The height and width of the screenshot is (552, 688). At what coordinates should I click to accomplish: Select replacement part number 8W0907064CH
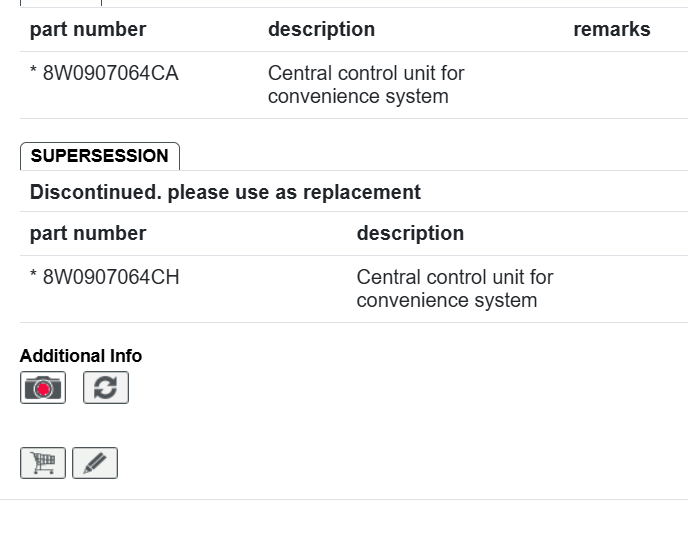[111, 277]
